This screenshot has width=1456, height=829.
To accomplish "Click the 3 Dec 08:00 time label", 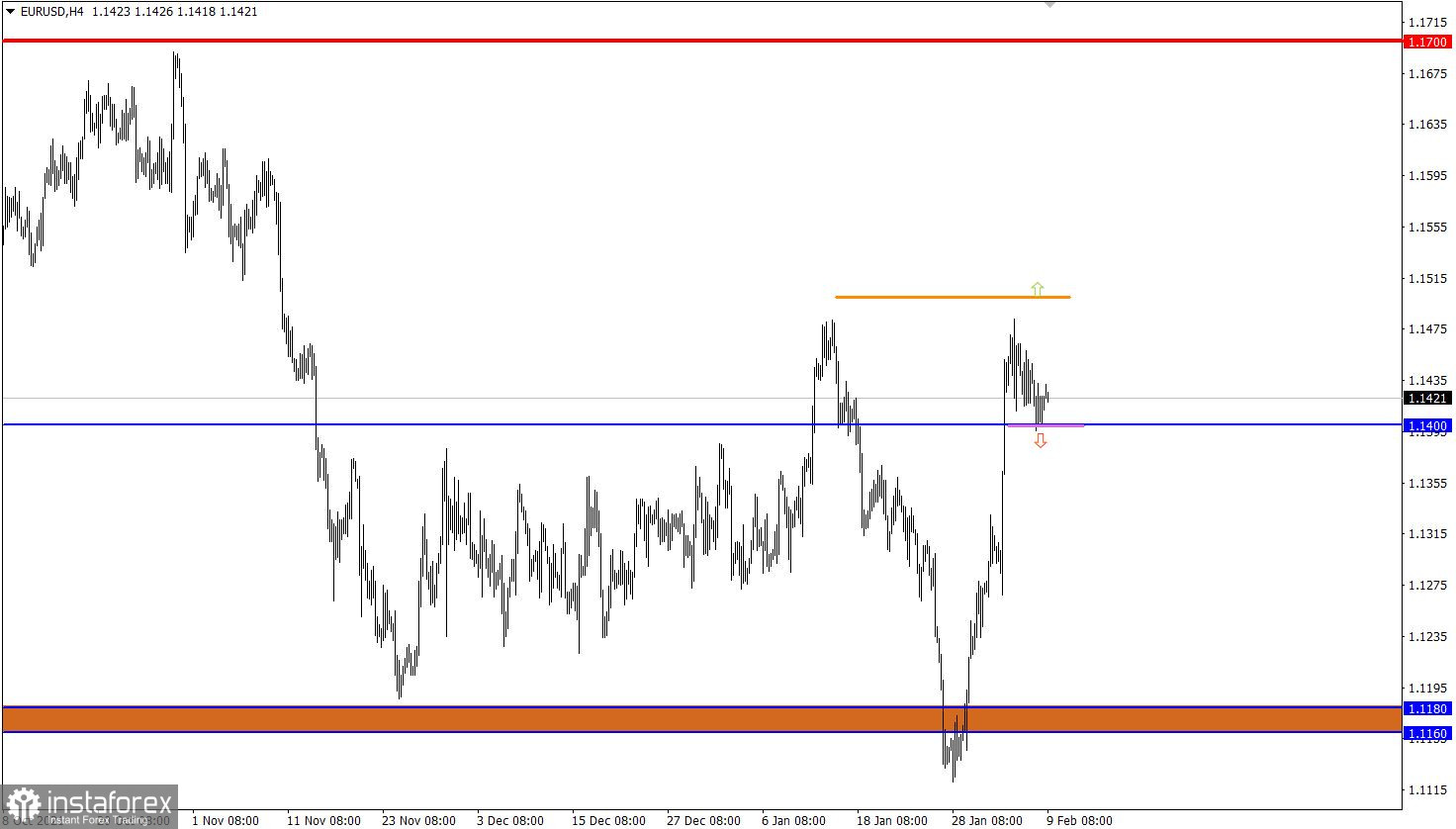I will 509,820.
